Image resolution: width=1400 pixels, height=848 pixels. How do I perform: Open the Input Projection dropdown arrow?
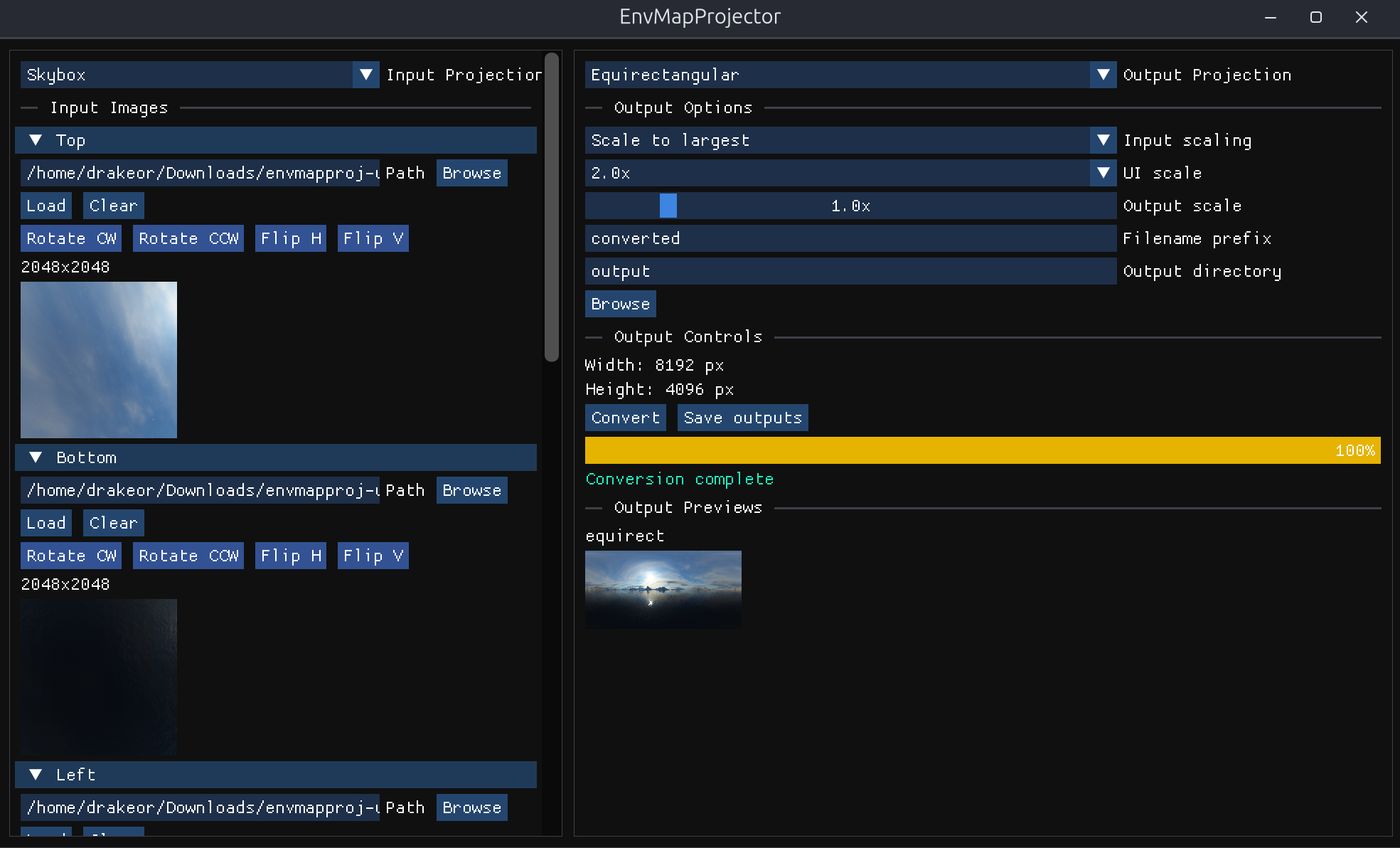pyautogui.click(x=365, y=75)
